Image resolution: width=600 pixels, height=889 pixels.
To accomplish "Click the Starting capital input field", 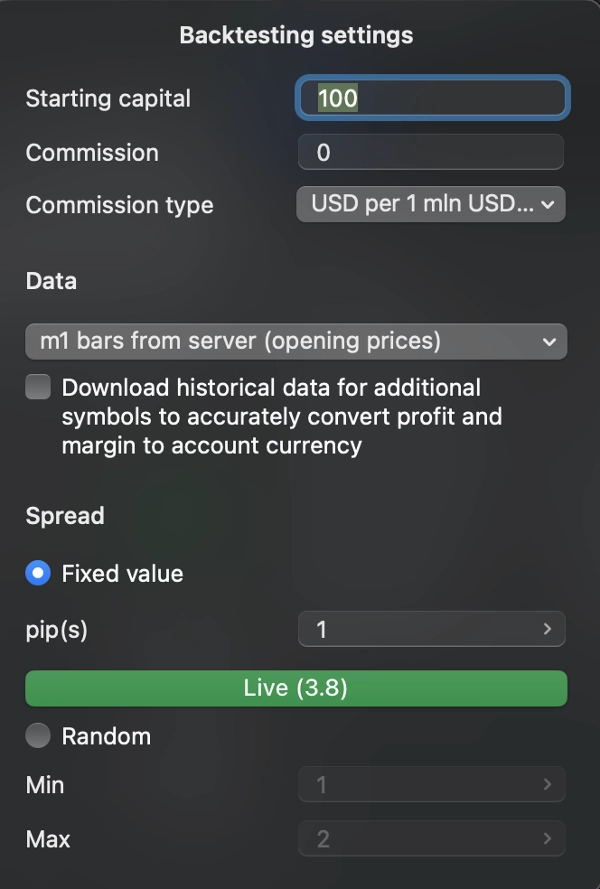I will point(432,98).
